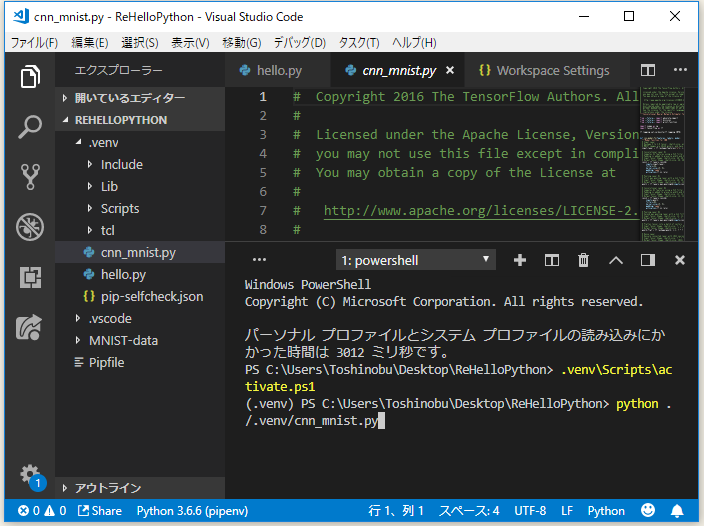Open the Live Share view icon
Screen dimensions: 704x526
pos(29,327)
